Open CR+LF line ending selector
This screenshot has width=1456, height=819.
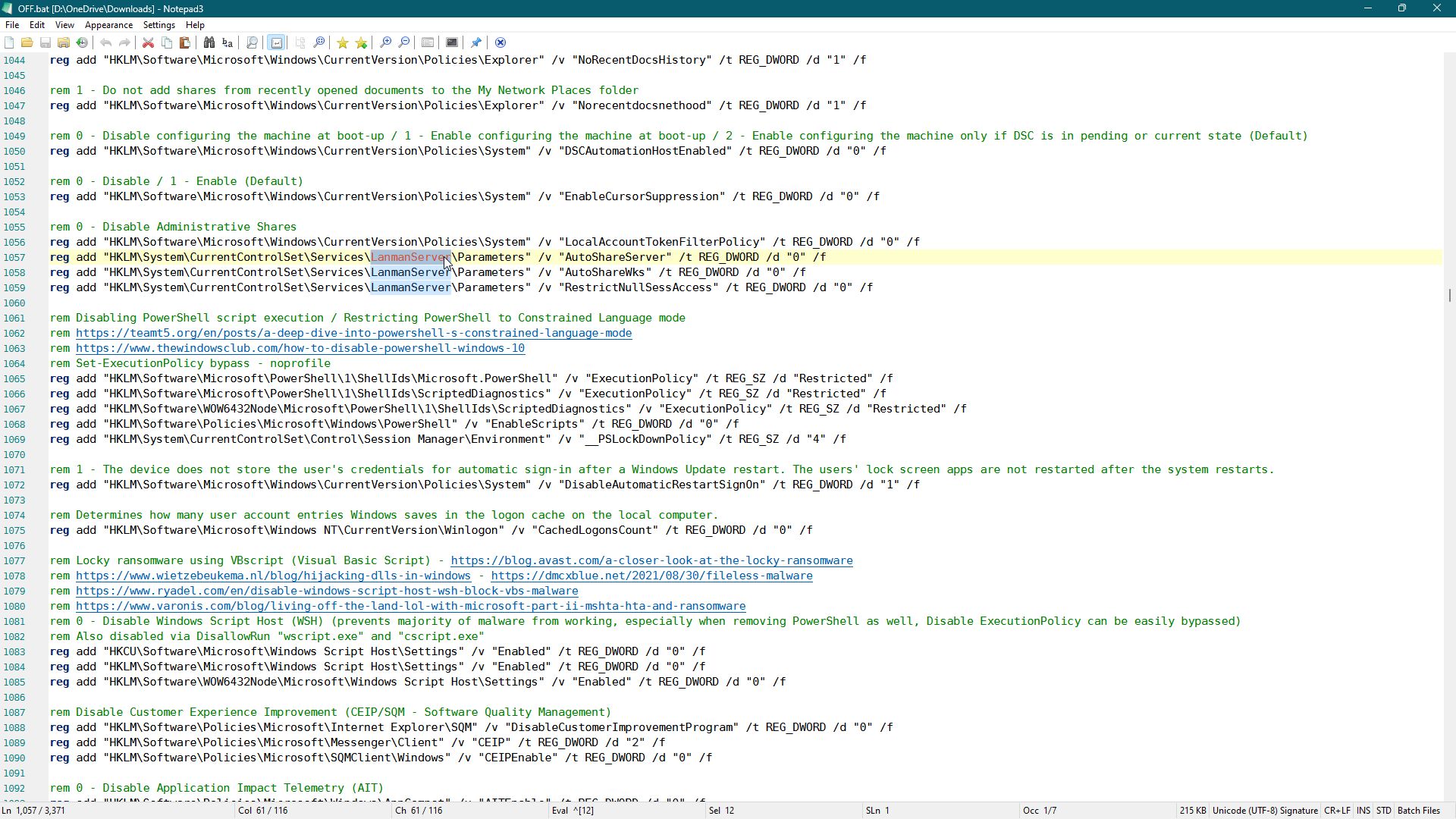point(1336,811)
